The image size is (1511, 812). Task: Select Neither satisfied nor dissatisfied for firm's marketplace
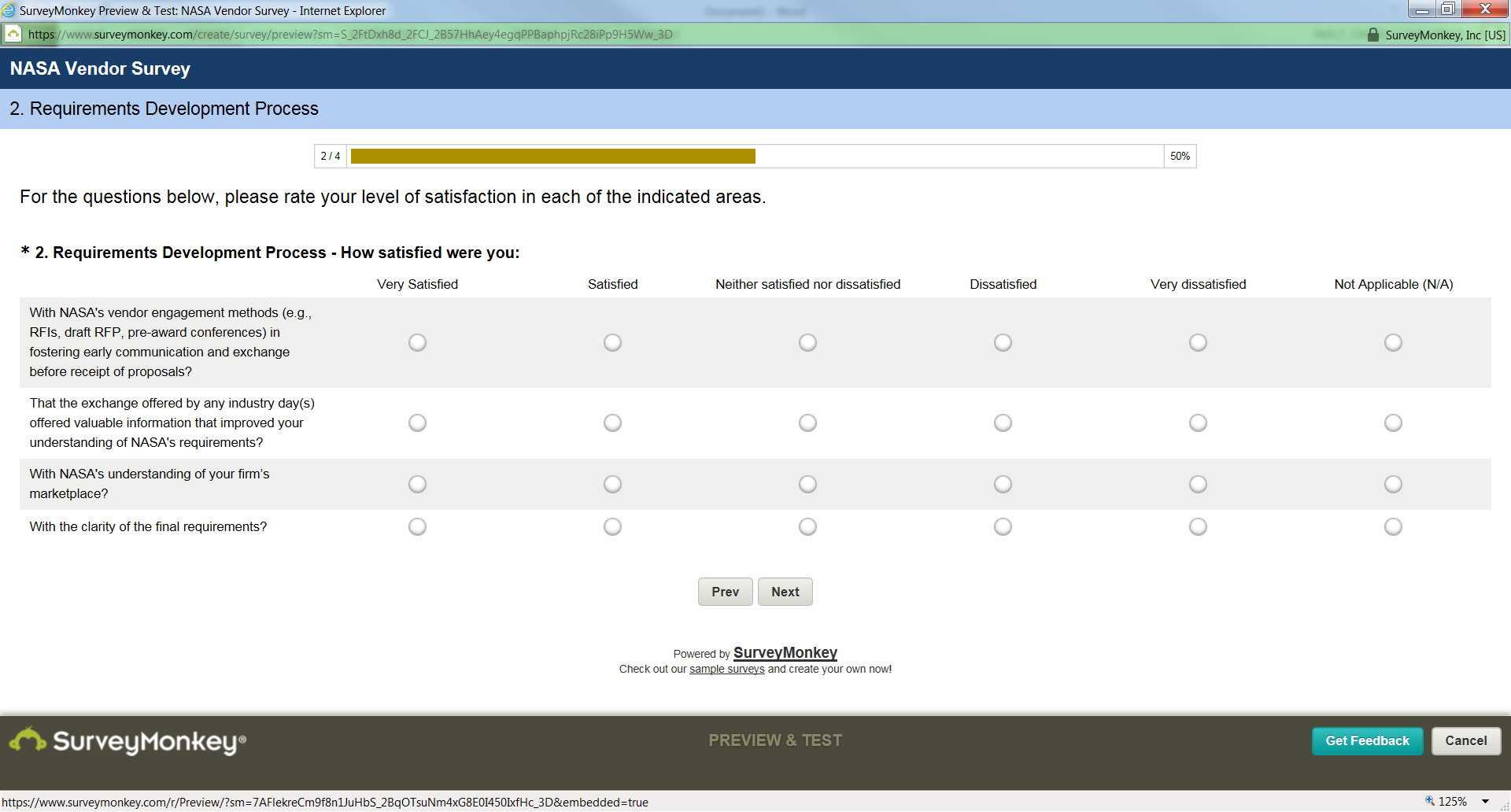807,484
